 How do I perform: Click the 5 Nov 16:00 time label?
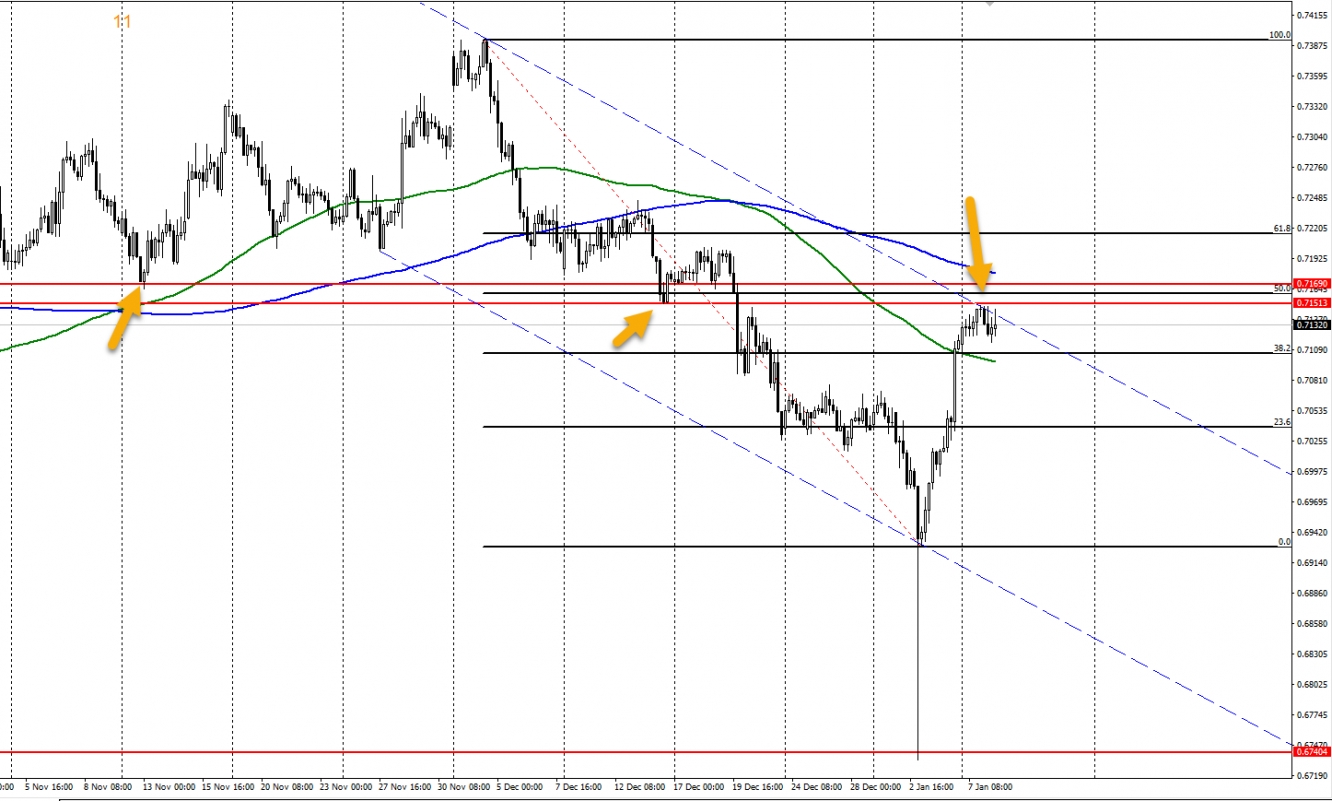point(48,788)
